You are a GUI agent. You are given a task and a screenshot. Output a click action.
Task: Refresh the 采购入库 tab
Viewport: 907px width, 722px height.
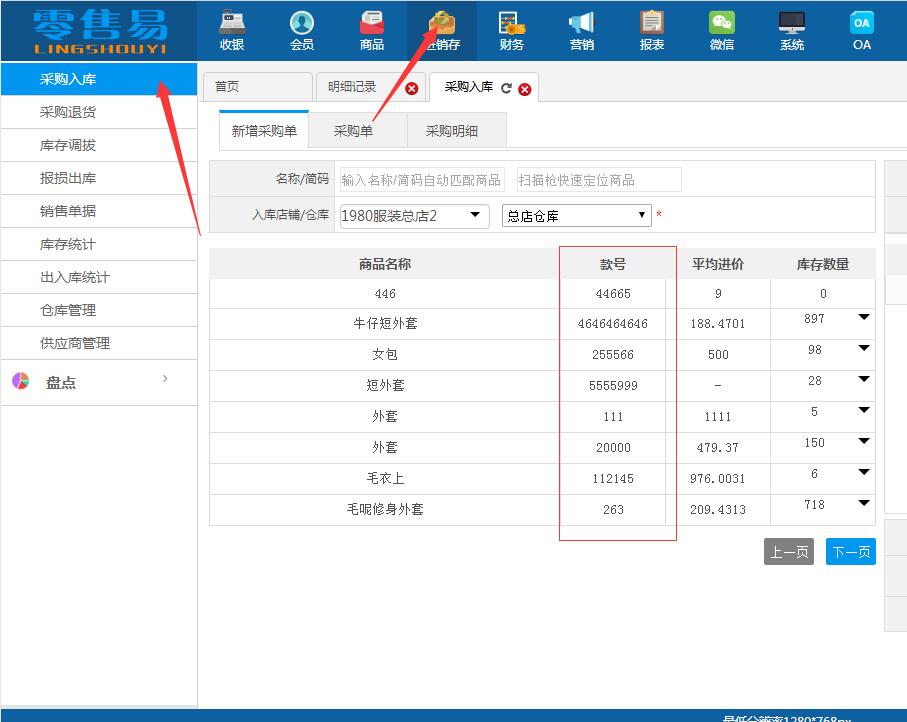click(x=509, y=88)
